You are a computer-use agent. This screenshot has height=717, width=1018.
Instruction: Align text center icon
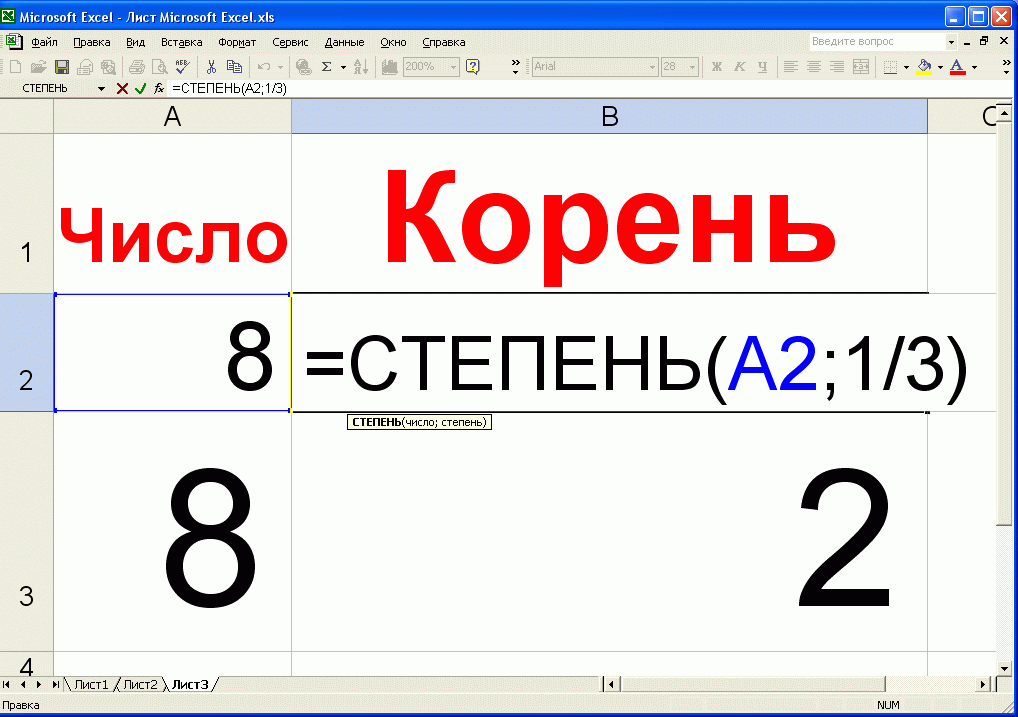(813, 66)
